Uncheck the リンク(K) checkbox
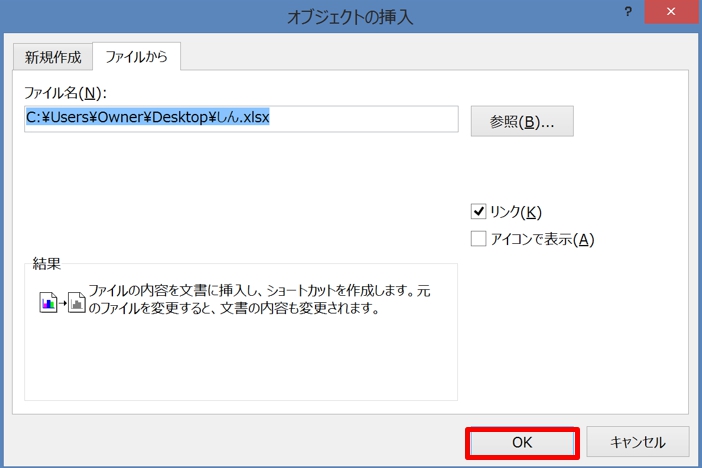 pos(478,211)
